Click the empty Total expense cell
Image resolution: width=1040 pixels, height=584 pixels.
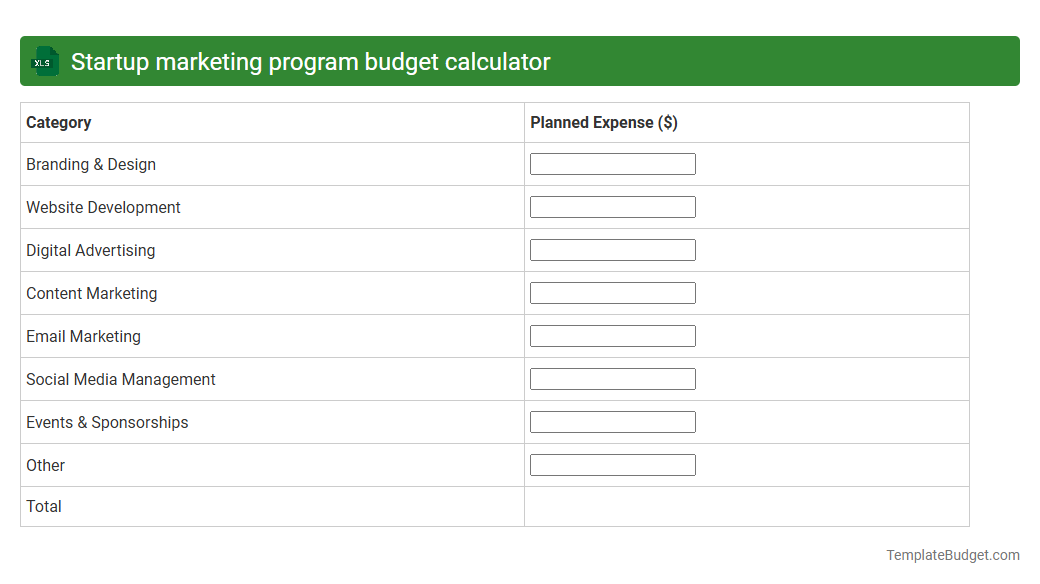point(747,506)
